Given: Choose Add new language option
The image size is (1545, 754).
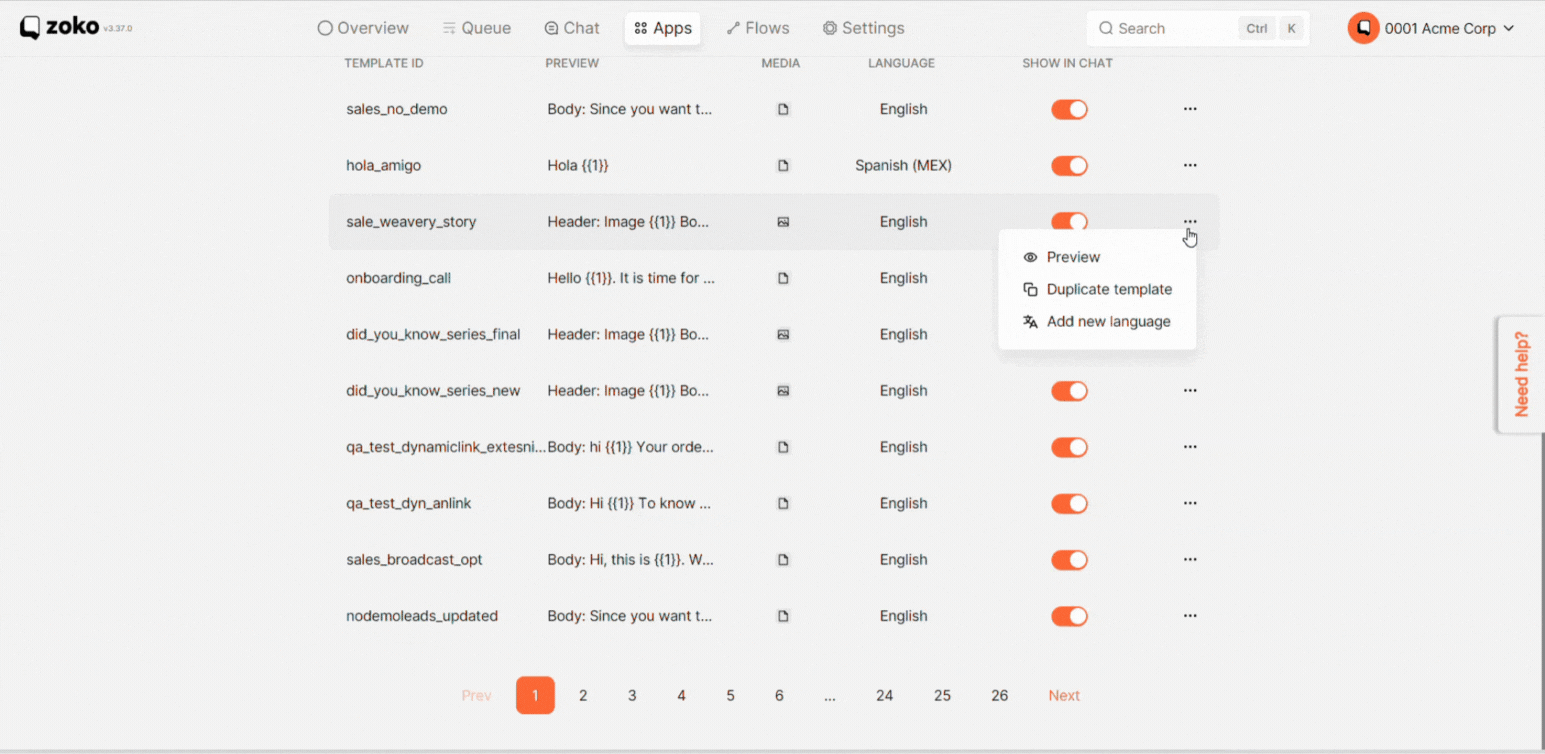Looking at the screenshot, I should (x=1097, y=321).
